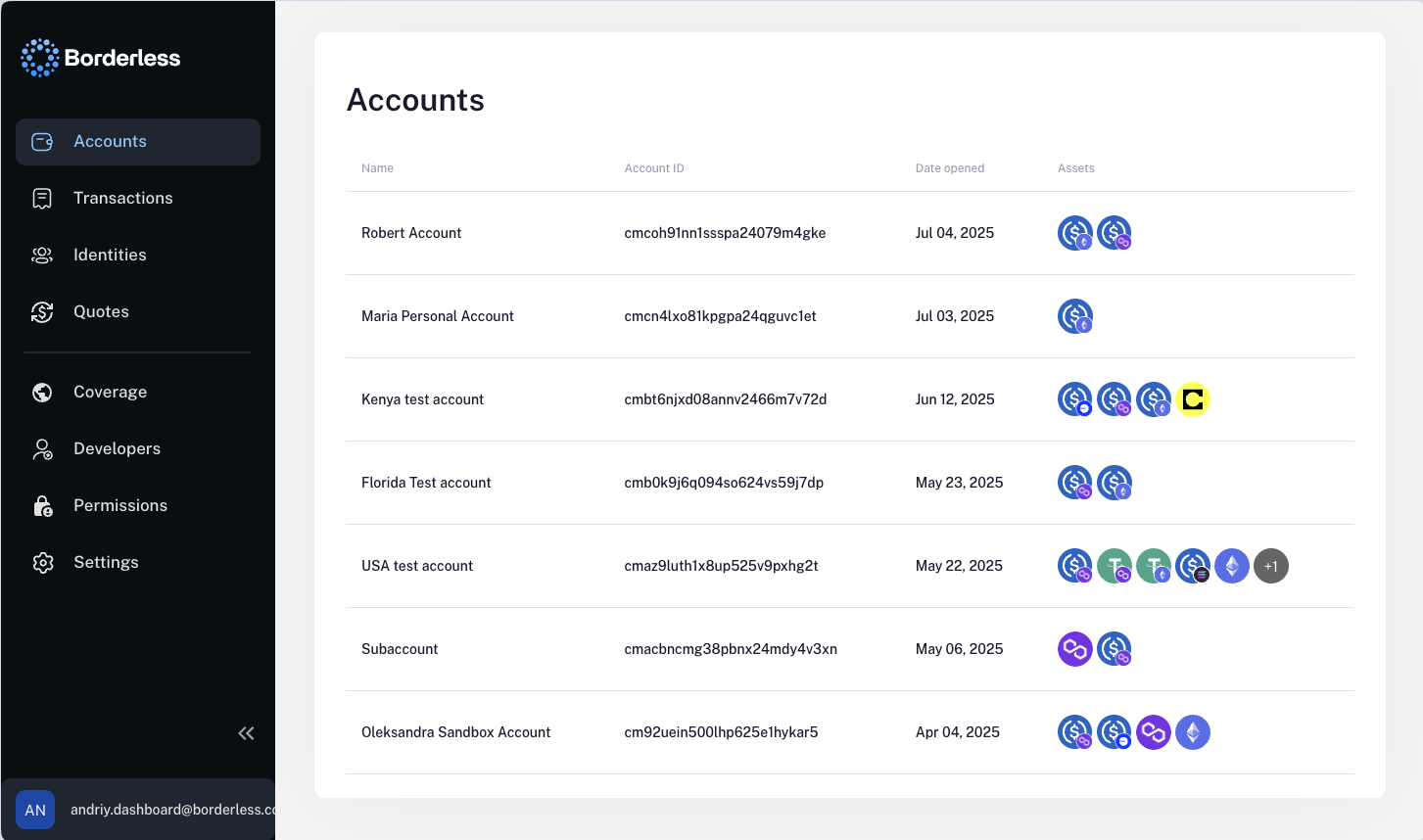The image size is (1423, 840).
Task: Click the Transactions receipt icon
Action: coord(41,198)
